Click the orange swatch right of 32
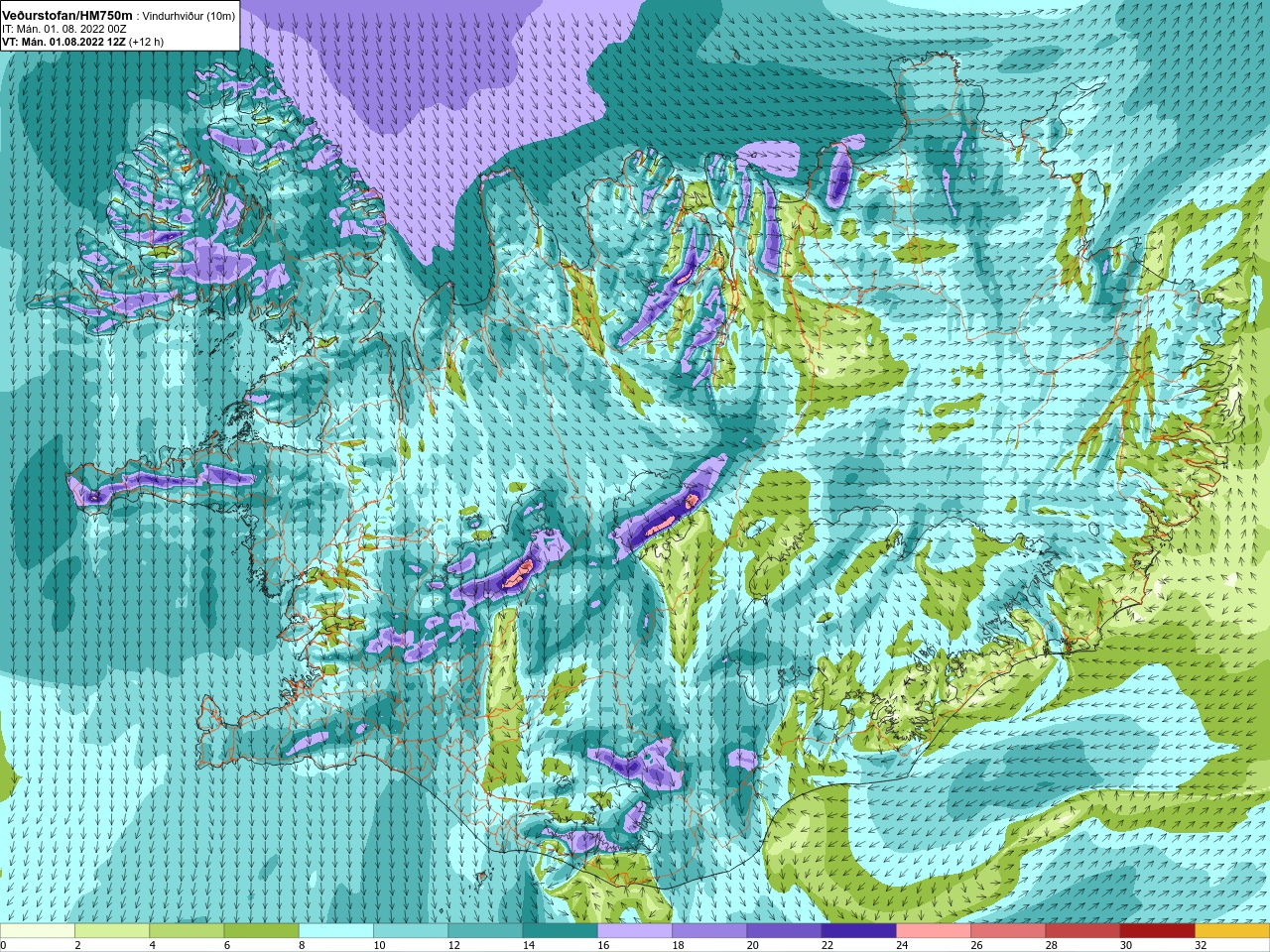 click(x=1232, y=931)
